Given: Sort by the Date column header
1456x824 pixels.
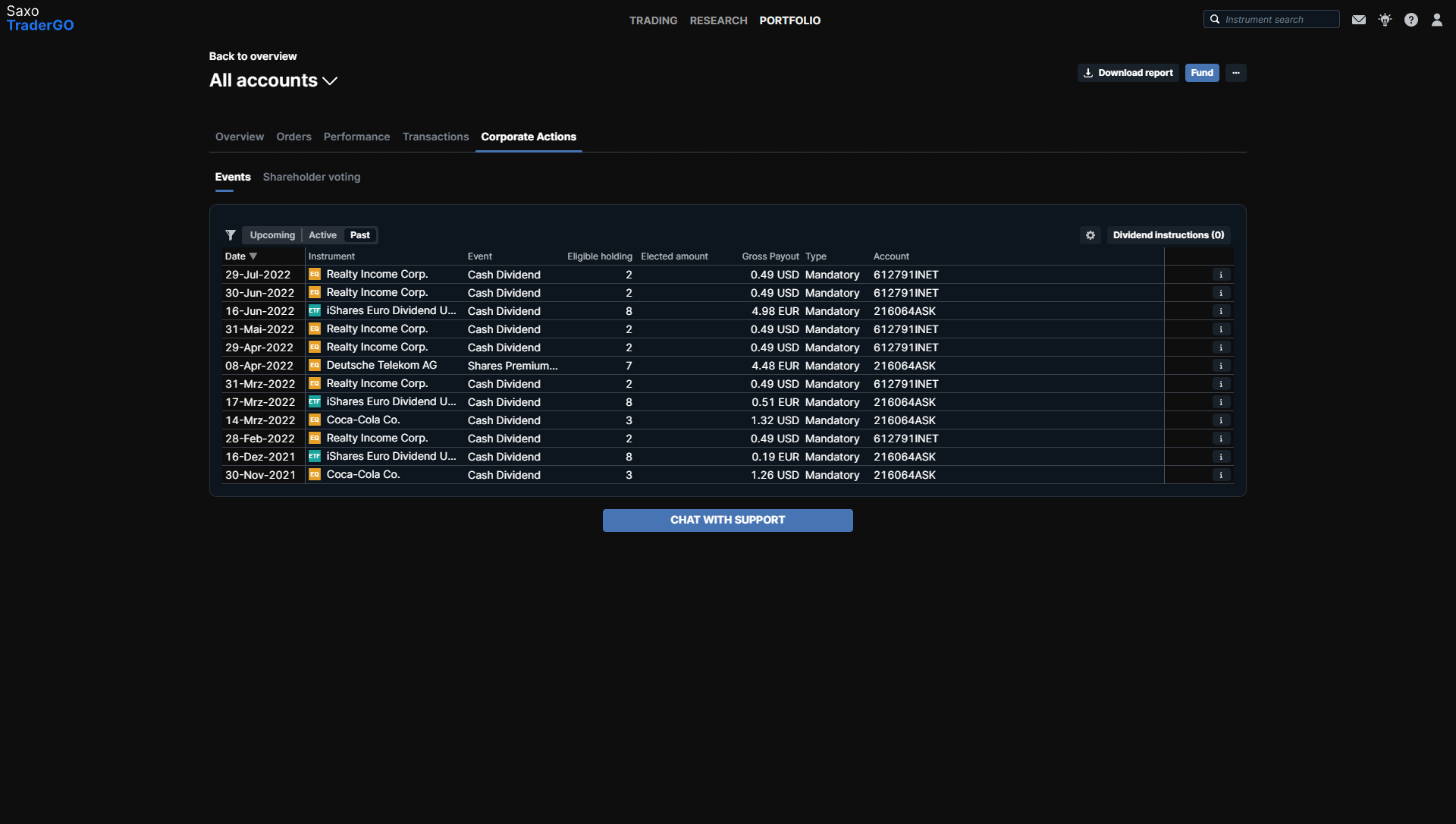Looking at the screenshot, I should click(241, 256).
